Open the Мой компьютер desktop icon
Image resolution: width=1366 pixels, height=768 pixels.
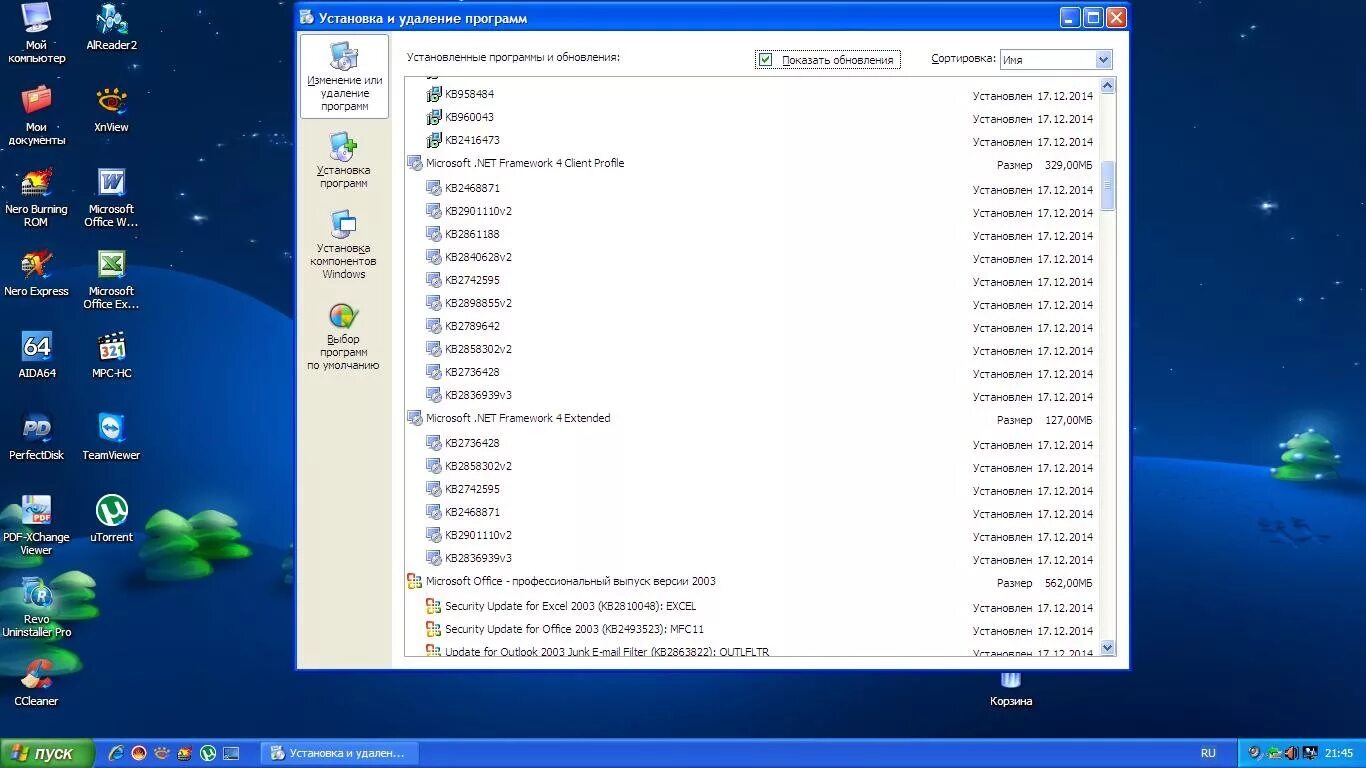(x=37, y=33)
